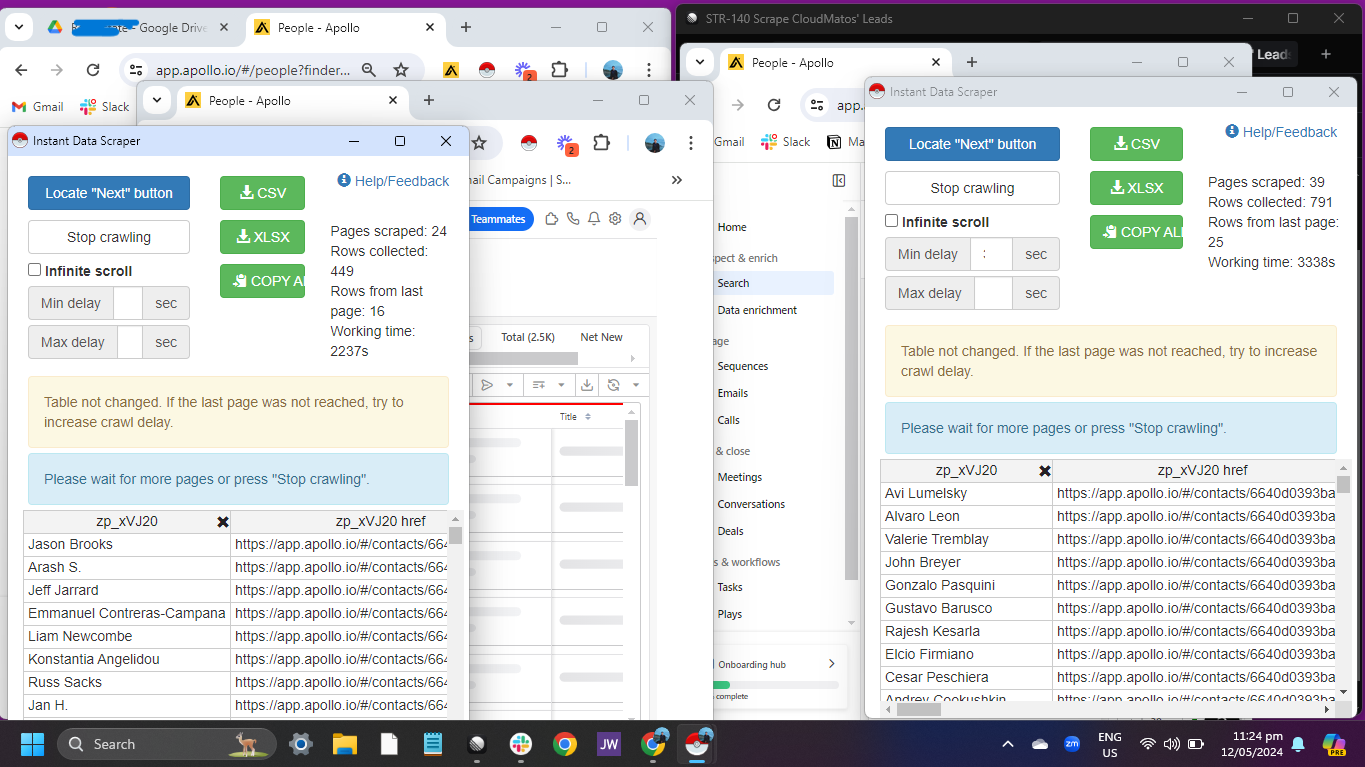Click Windows Start button

click(32, 744)
